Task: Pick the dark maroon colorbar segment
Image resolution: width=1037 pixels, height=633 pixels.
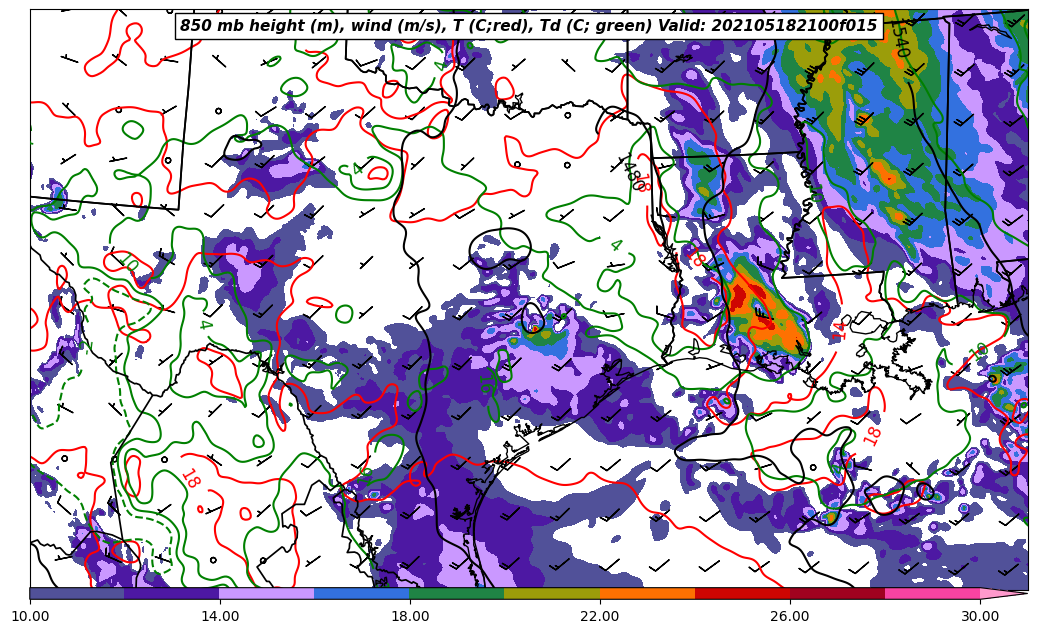Action: (837, 593)
